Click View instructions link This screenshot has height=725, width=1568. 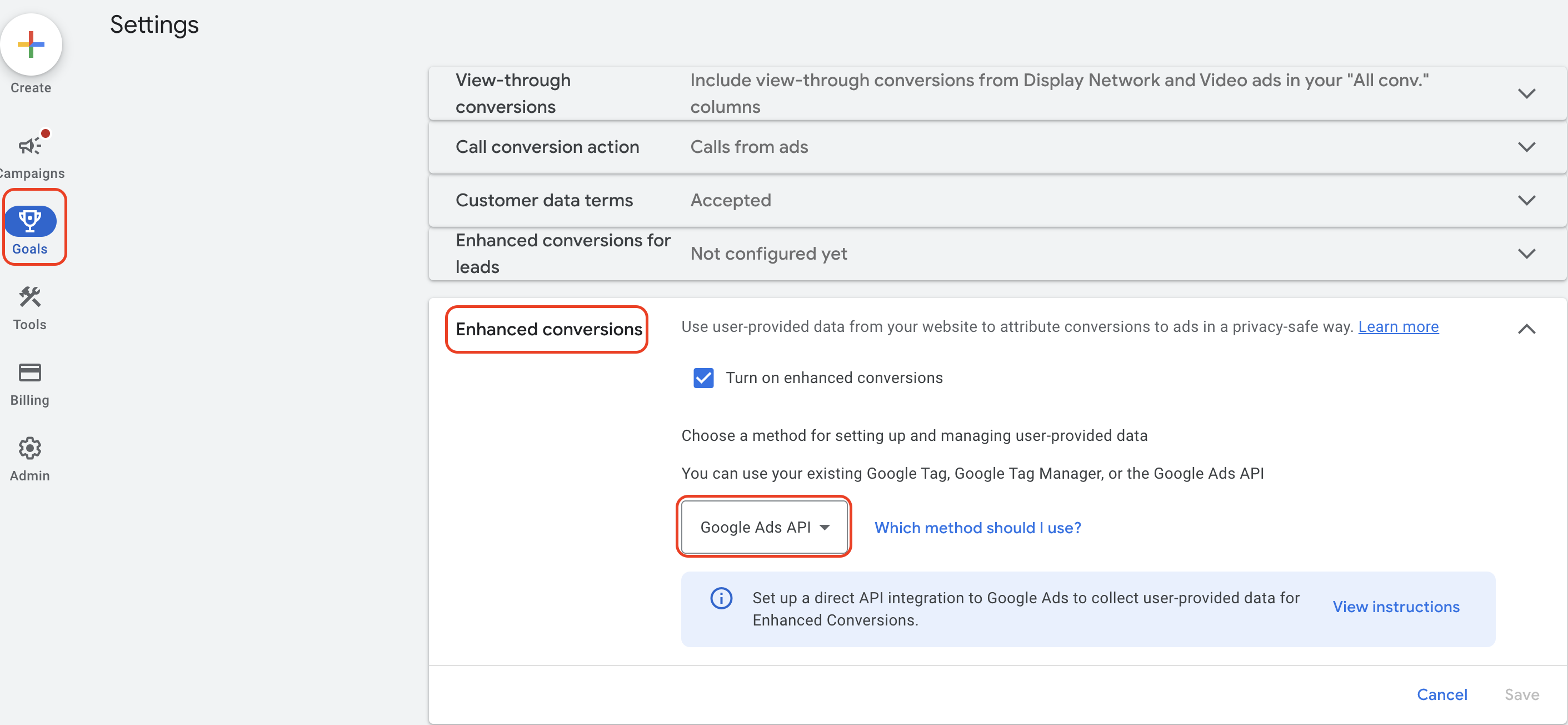[1396, 607]
